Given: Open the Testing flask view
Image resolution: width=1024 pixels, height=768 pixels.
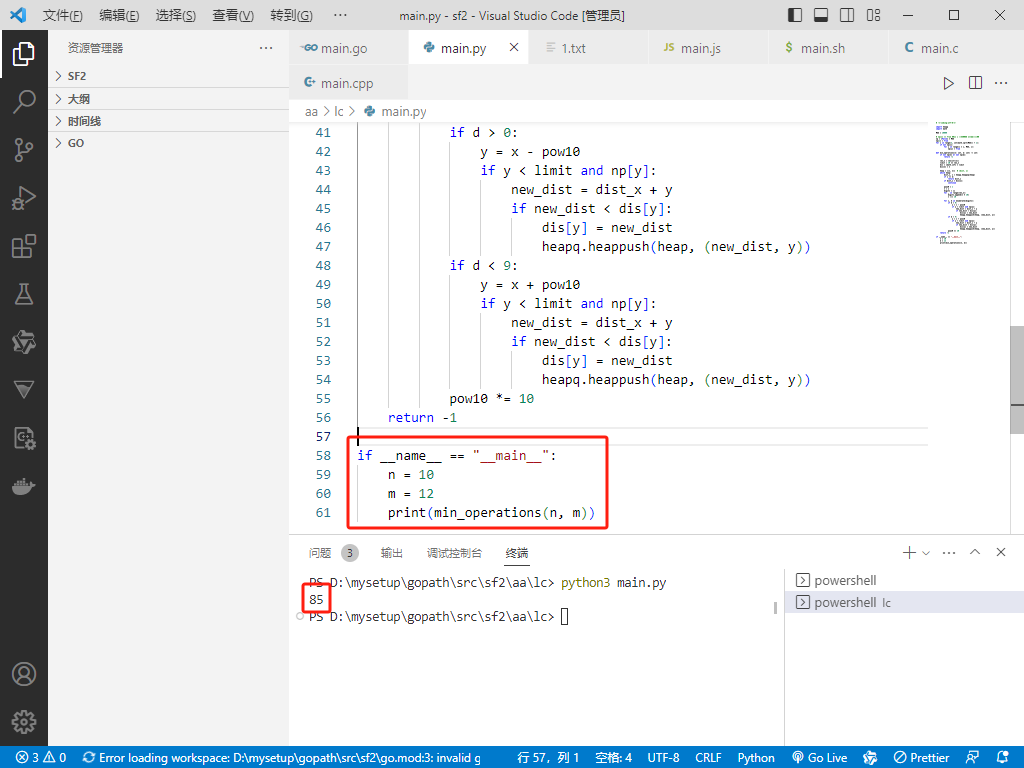Looking at the screenshot, I should pyautogui.click(x=24, y=294).
